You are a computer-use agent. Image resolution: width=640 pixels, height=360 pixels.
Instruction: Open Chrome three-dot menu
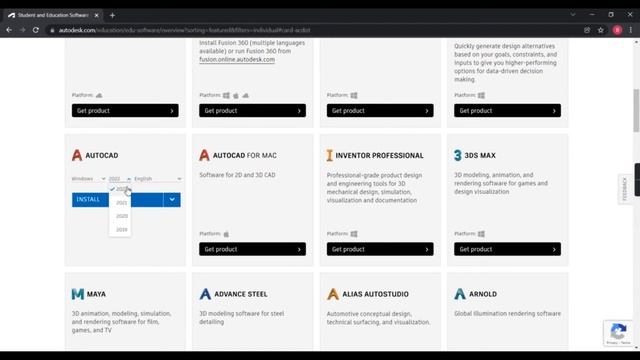[x=631, y=30]
